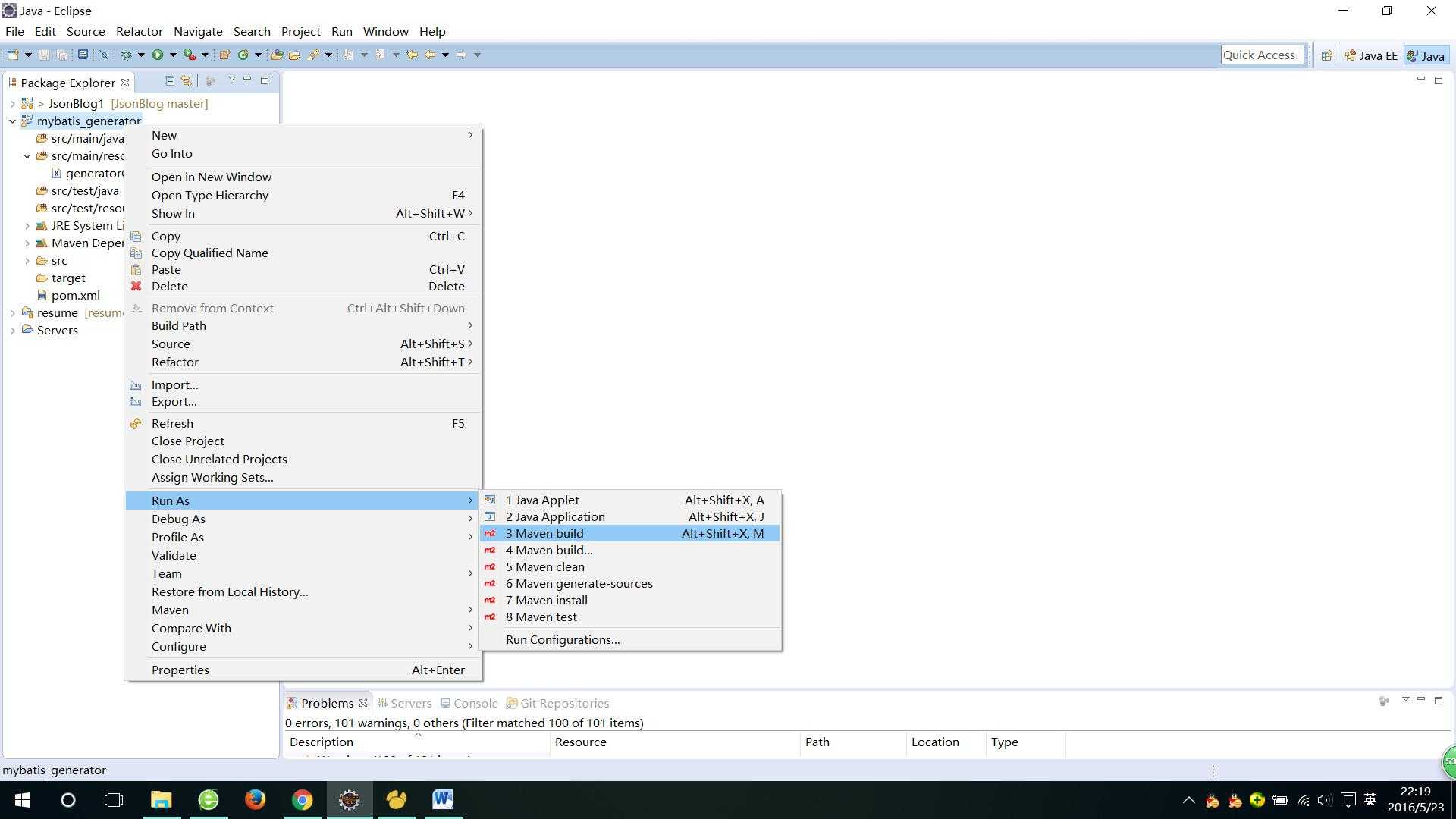Open the Back history dropdown arrow
1456x819 pixels.
[445, 55]
